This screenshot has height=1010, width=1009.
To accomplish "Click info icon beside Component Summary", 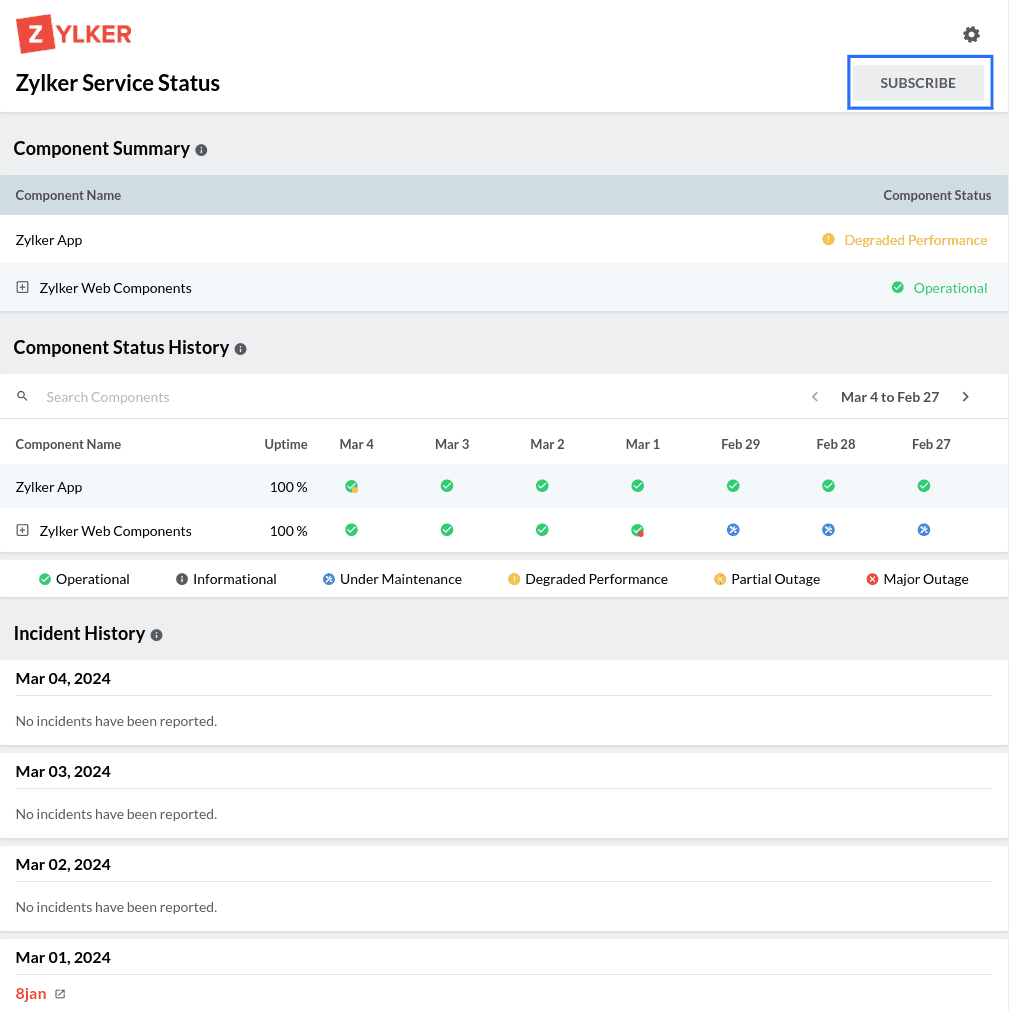I will 201,150.
